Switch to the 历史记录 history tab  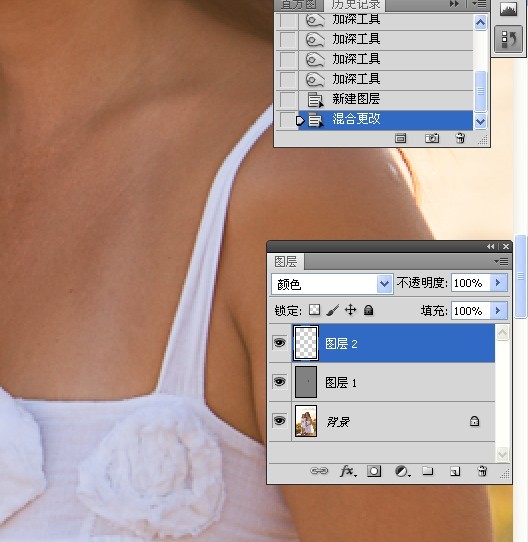click(x=356, y=5)
